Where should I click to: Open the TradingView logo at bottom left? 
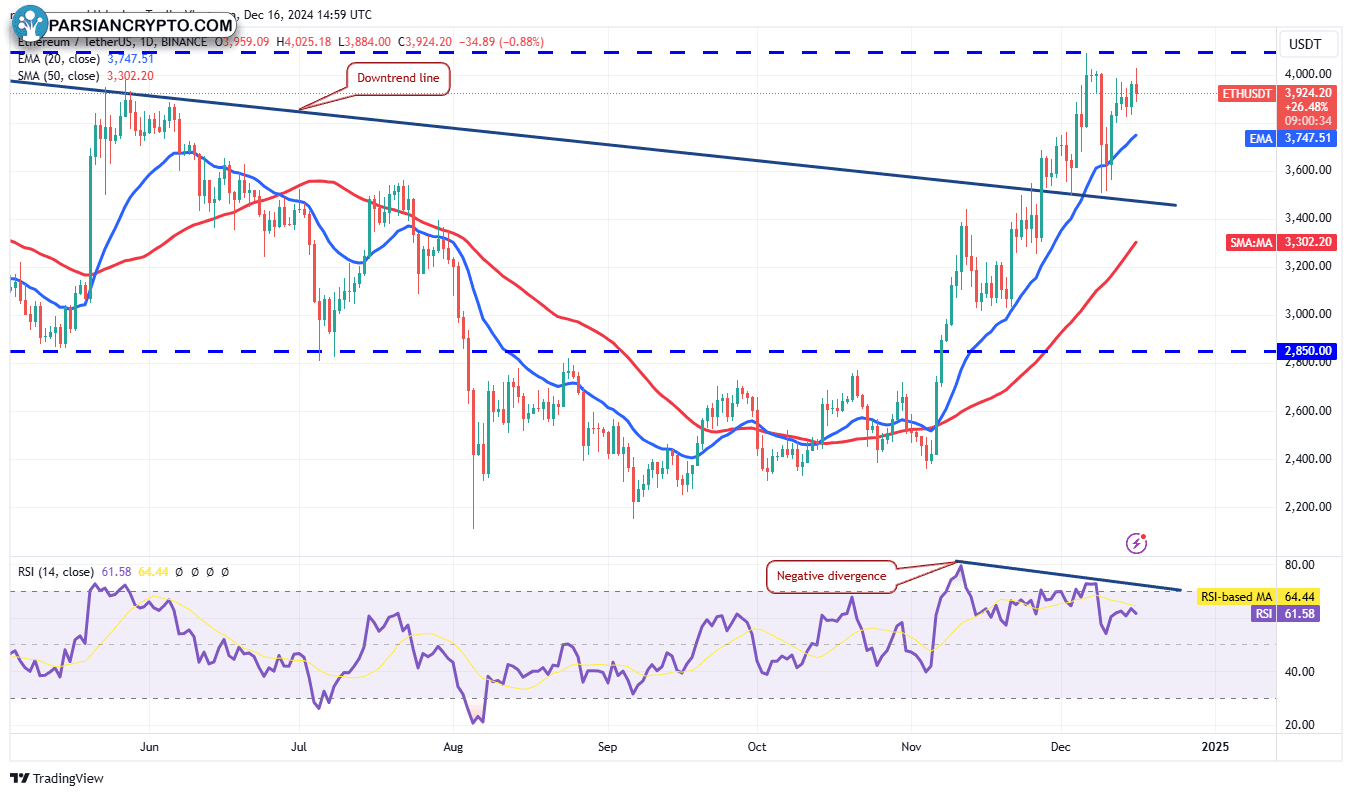point(57,778)
